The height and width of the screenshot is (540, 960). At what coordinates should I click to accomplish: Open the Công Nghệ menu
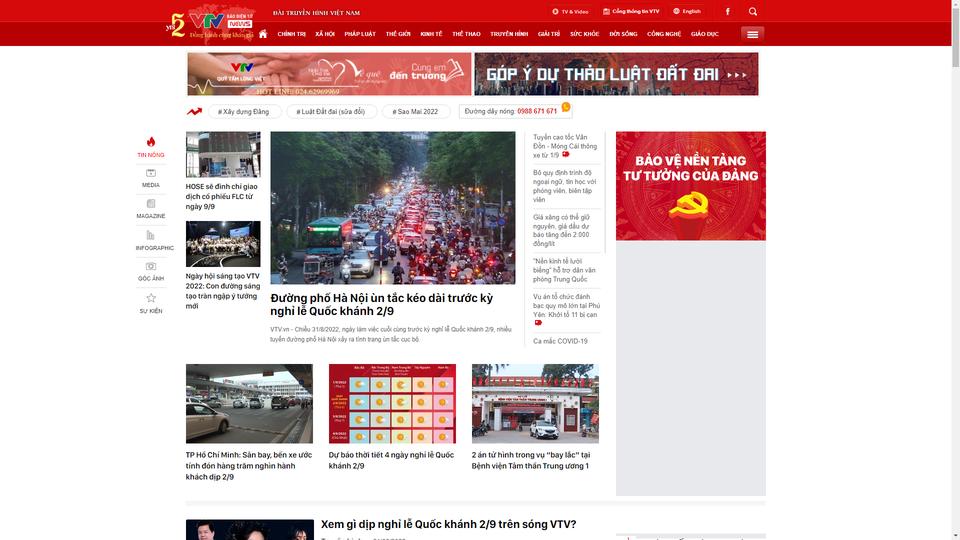click(664, 34)
